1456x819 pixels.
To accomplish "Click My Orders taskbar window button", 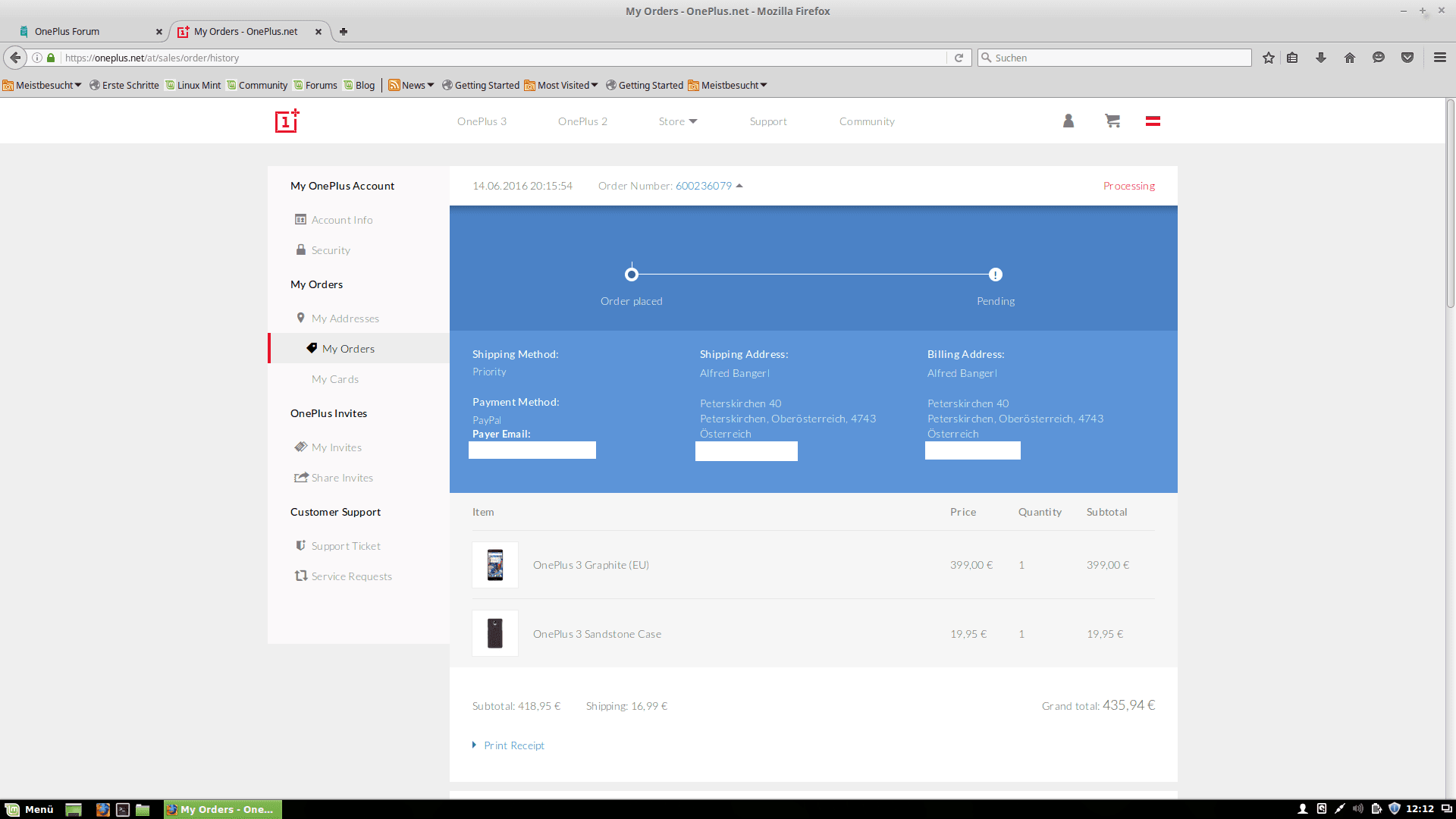I will pos(223,809).
